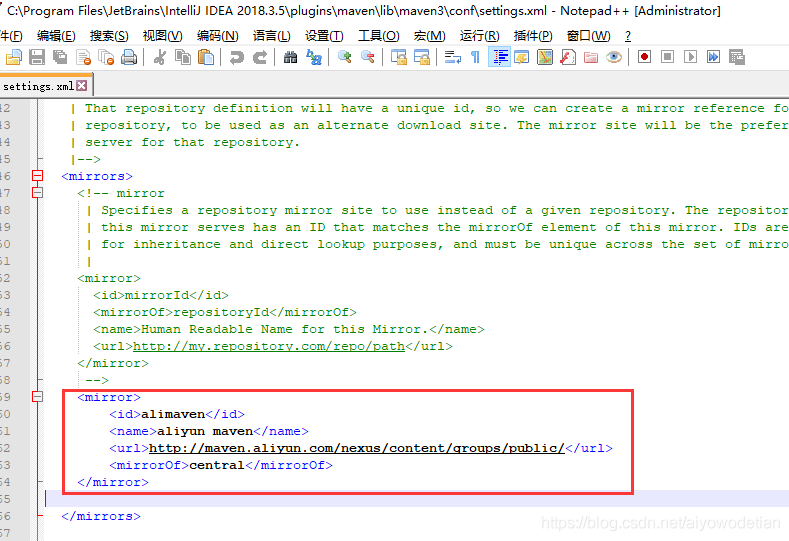Toggle word wrap from the toolbar
The height and width of the screenshot is (541, 789).
click(452, 57)
